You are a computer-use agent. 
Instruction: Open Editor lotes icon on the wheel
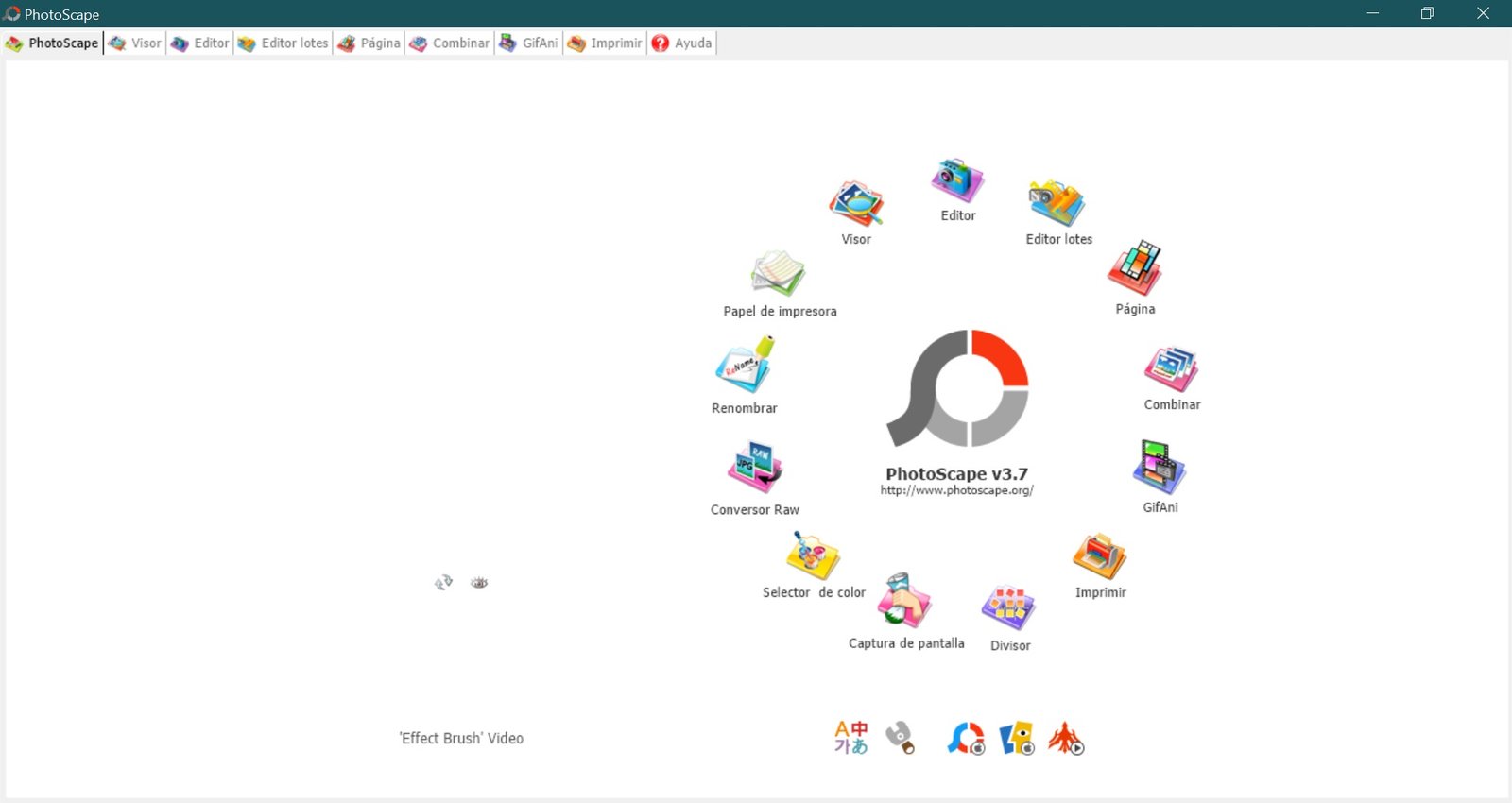(1057, 203)
